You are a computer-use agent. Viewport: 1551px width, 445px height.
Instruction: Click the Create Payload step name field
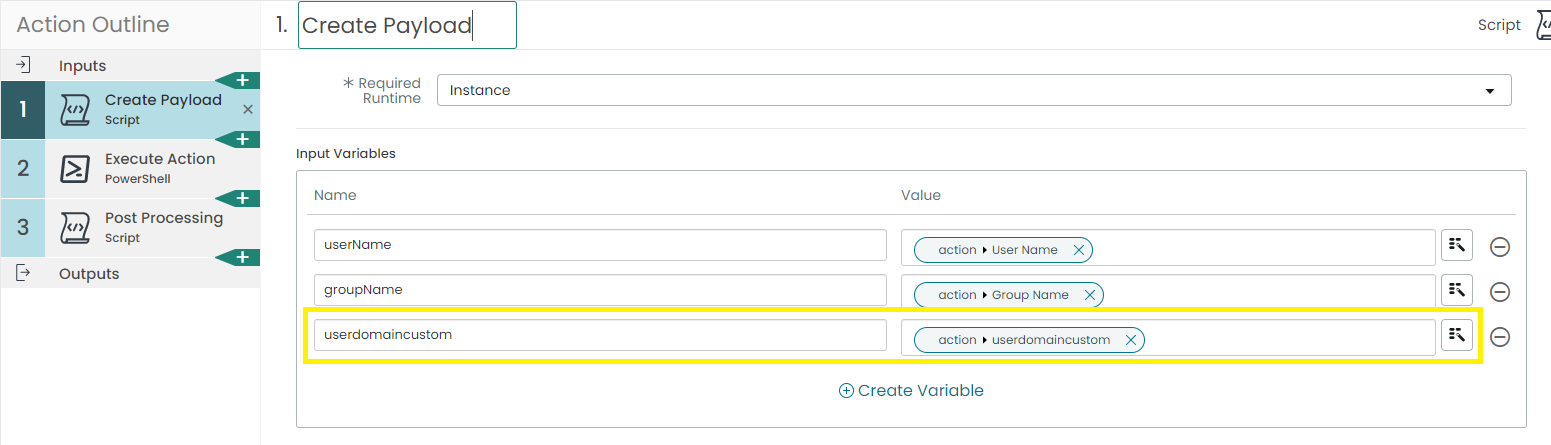pyautogui.click(x=407, y=25)
